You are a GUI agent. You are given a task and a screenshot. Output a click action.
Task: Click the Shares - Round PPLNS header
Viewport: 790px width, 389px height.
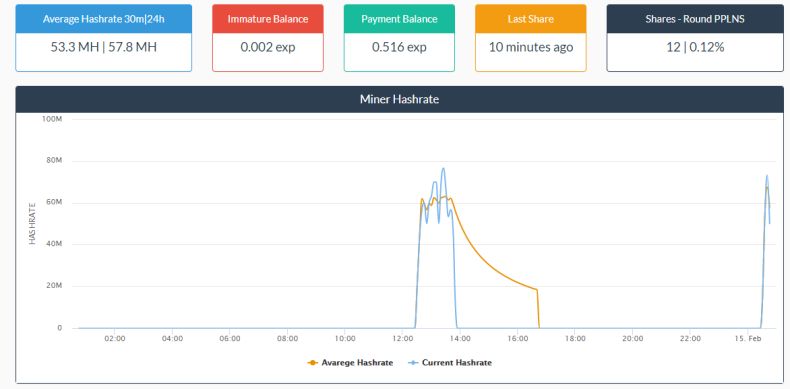pos(695,19)
